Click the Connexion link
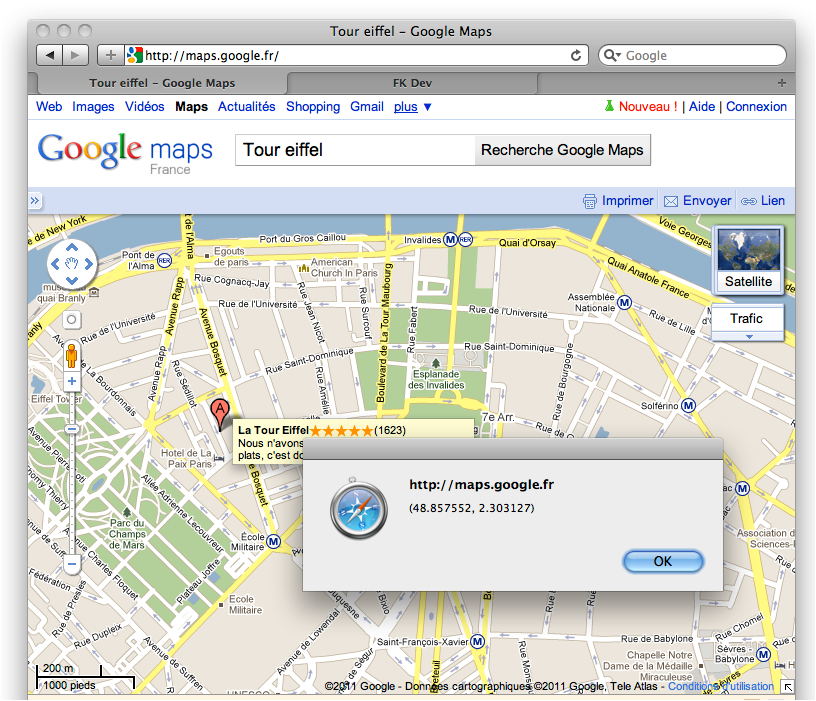The height and width of the screenshot is (701, 816). pos(756,107)
